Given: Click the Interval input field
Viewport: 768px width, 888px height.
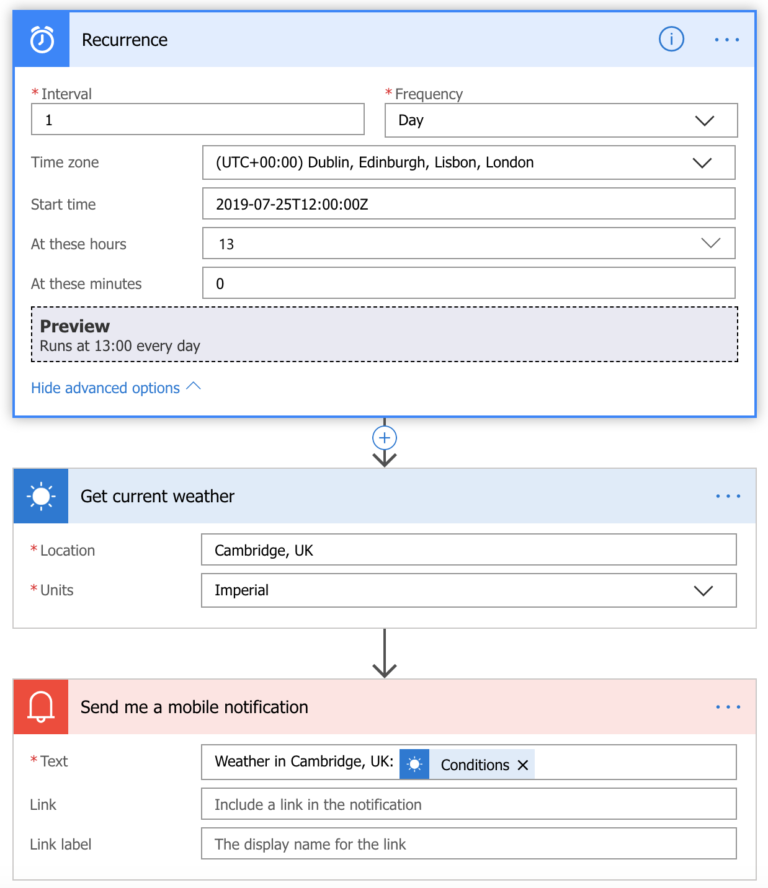Looking at the screenshot, I should (198, 120).
